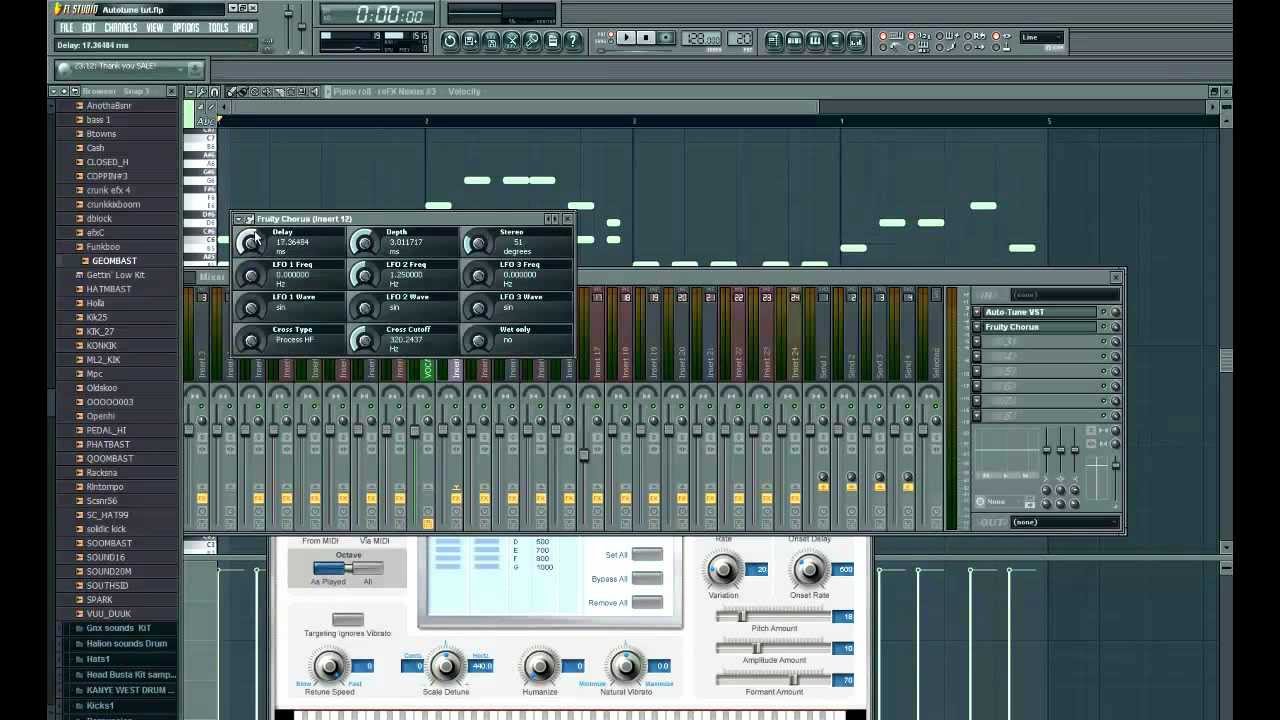
Task: Open the mixer window toolbar icon
Action: point(856,41)
